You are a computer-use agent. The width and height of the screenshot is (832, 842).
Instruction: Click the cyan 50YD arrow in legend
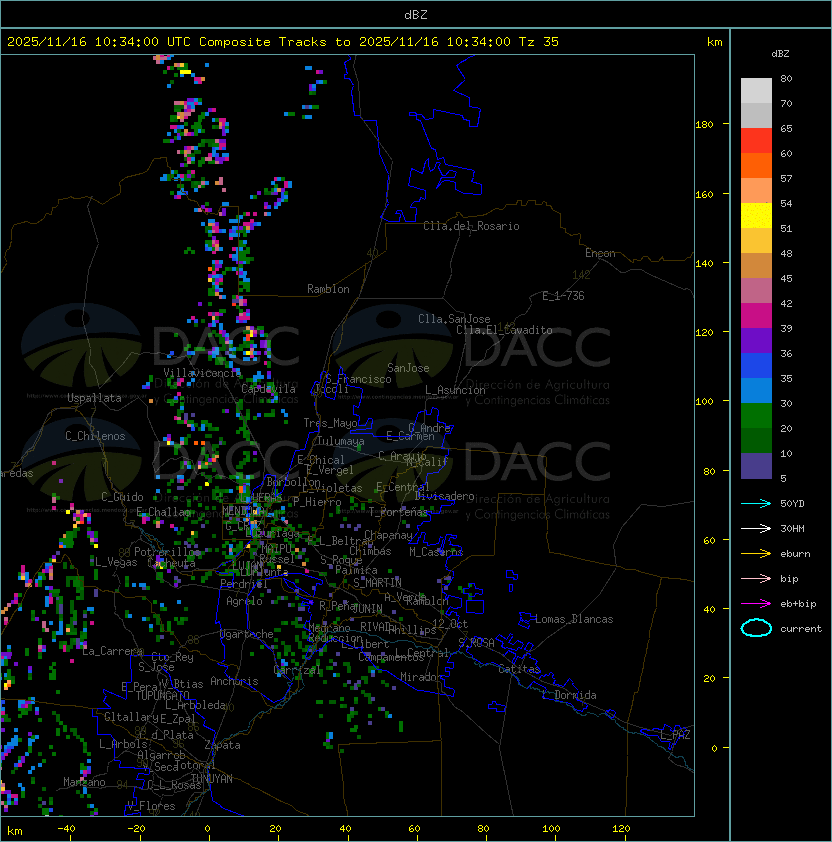pos(756,504)
